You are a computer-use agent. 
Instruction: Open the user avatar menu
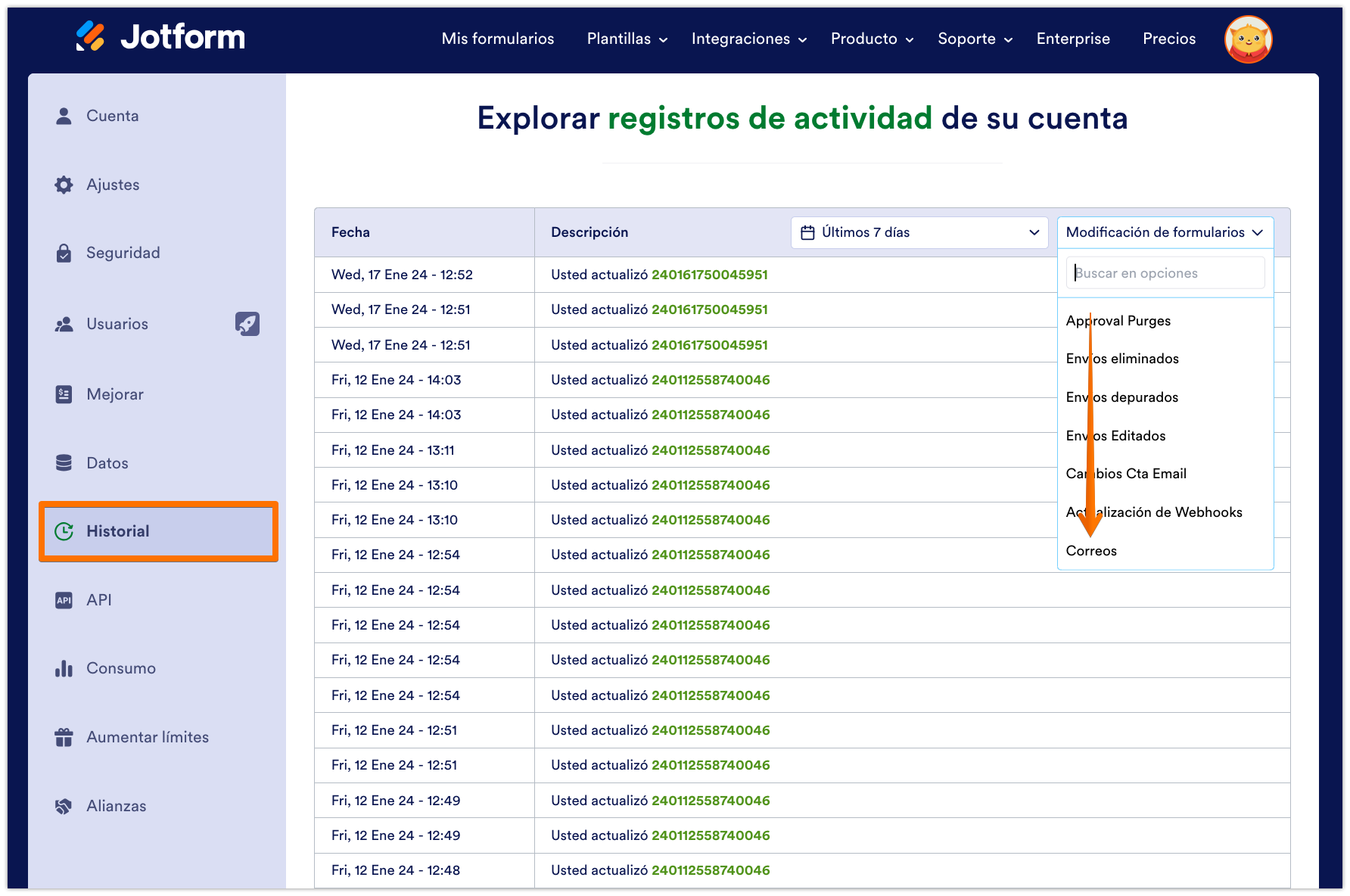tap(1248, 39)
